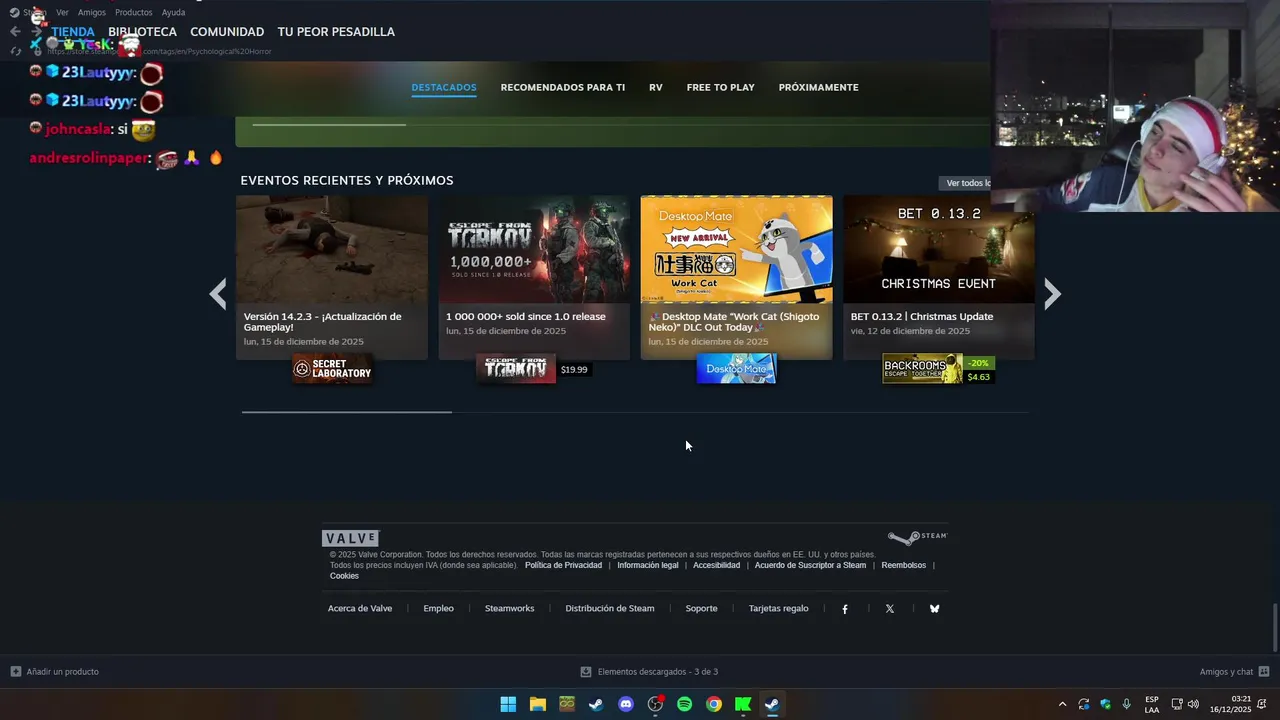Open the Ayuda menu
1280x720 pixels.
click(x=173, y=12)
